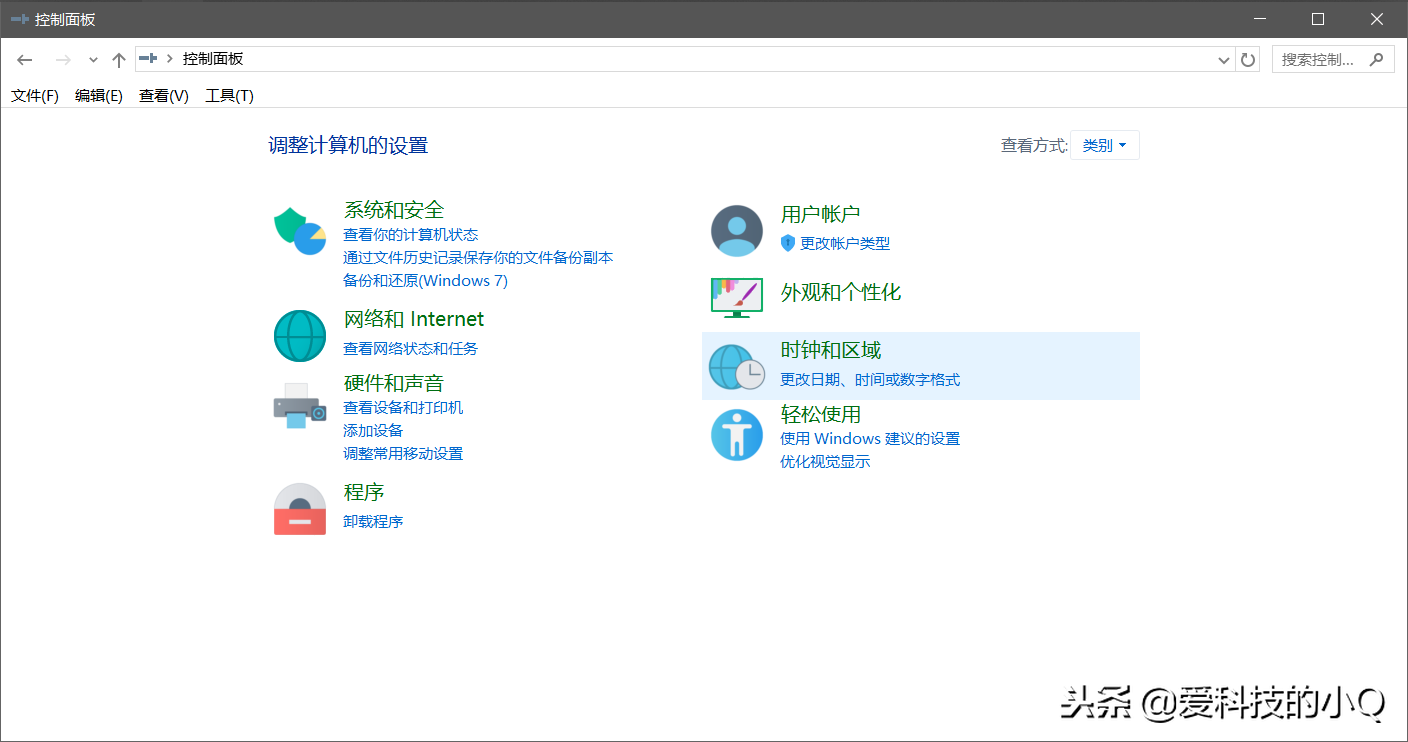The width and height of the screenshot is (1408, 742).
Task: Refresh the Control Panel address bar
Action: coord(1248,60)
